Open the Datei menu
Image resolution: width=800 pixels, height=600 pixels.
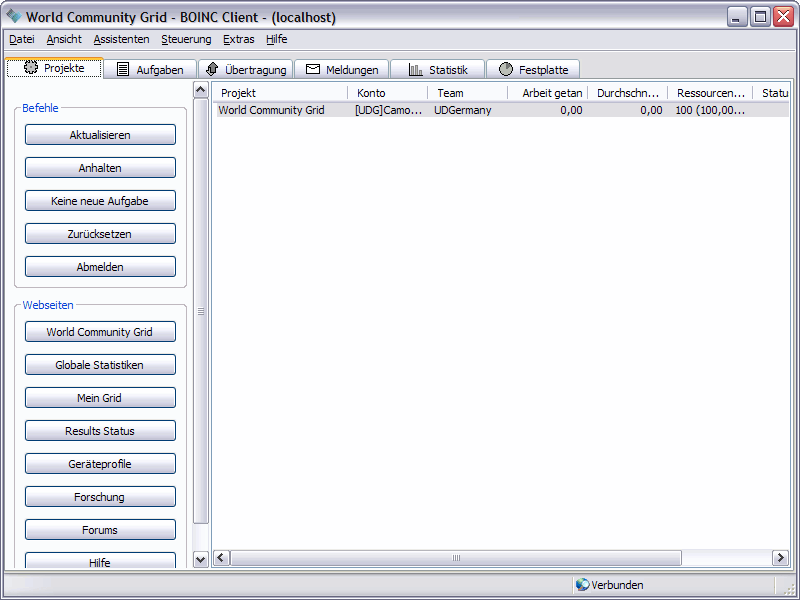click(22, 39)
